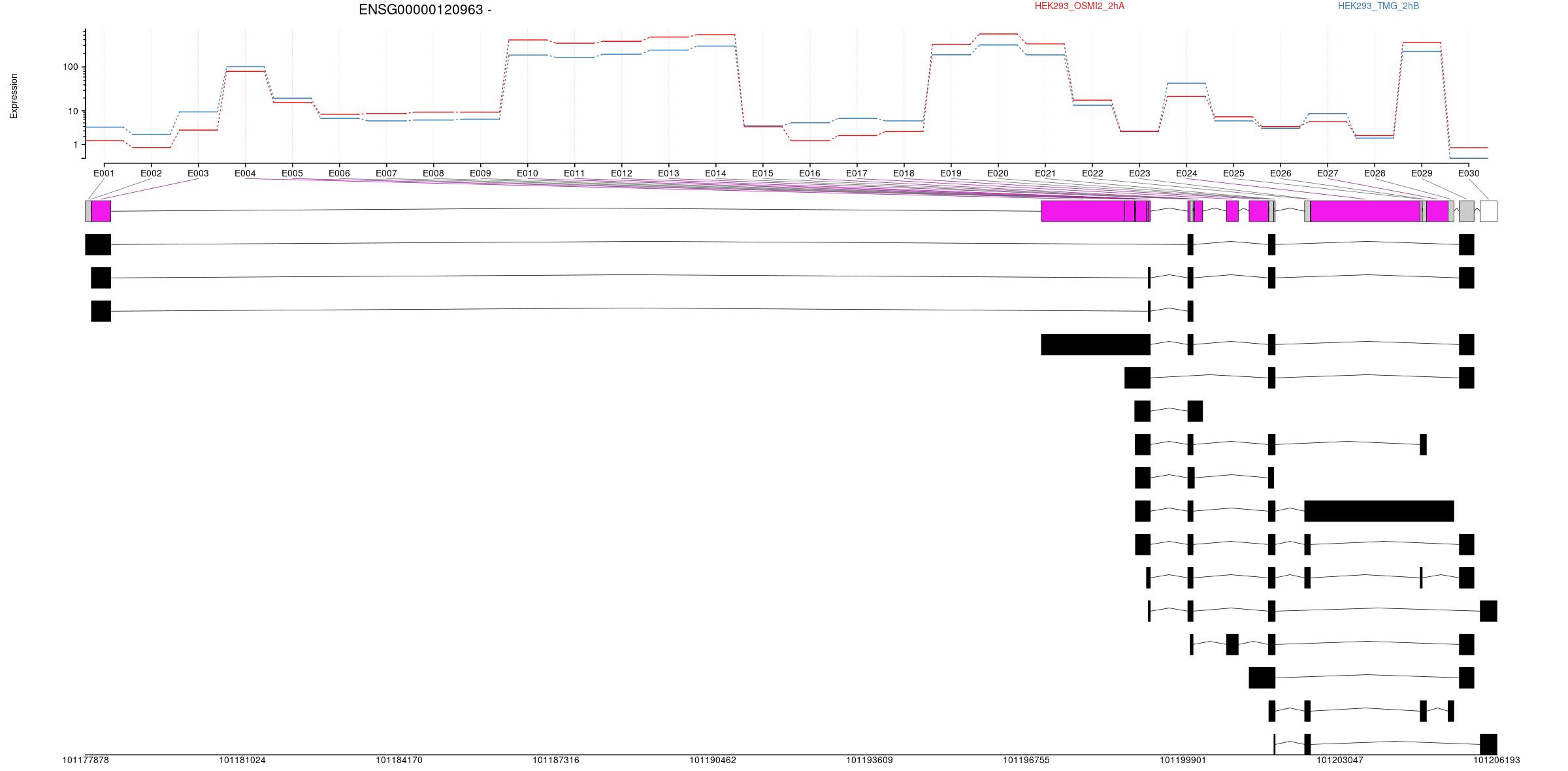The width and height of the screenshot is (1568, 771).
Task: Click exon label E020
Action: 998,173
